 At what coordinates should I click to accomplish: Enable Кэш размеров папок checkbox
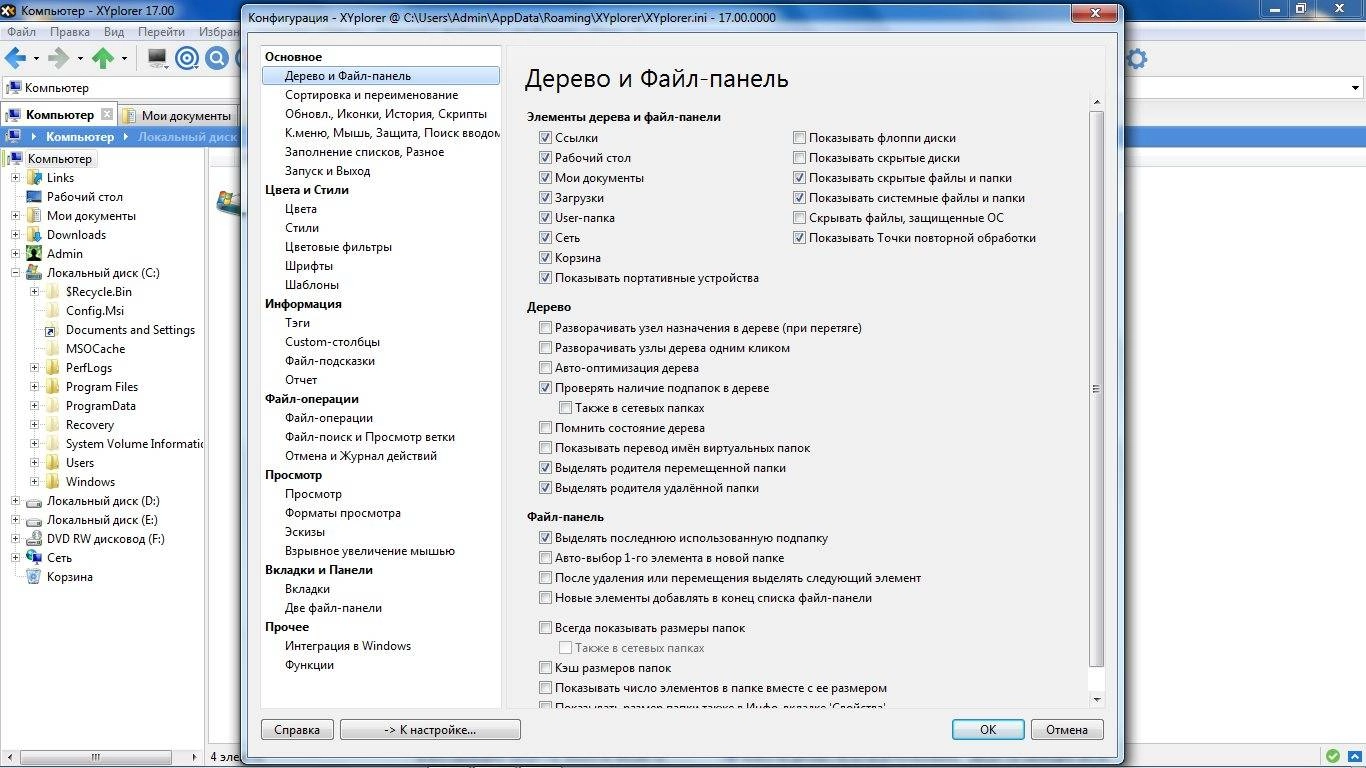tap(545, 668)
